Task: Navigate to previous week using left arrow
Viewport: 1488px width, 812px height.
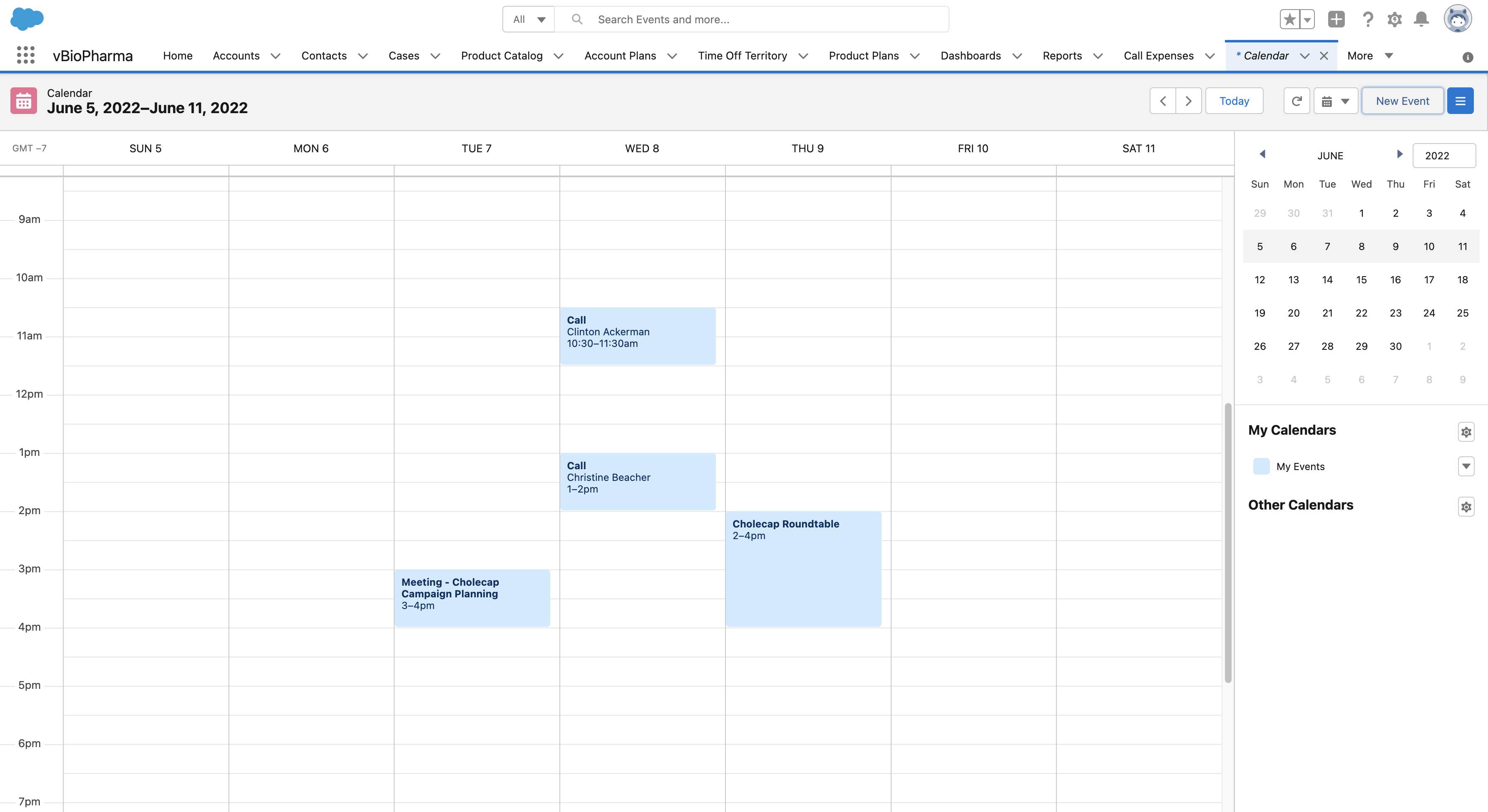Action: (x=1163, y=100)
